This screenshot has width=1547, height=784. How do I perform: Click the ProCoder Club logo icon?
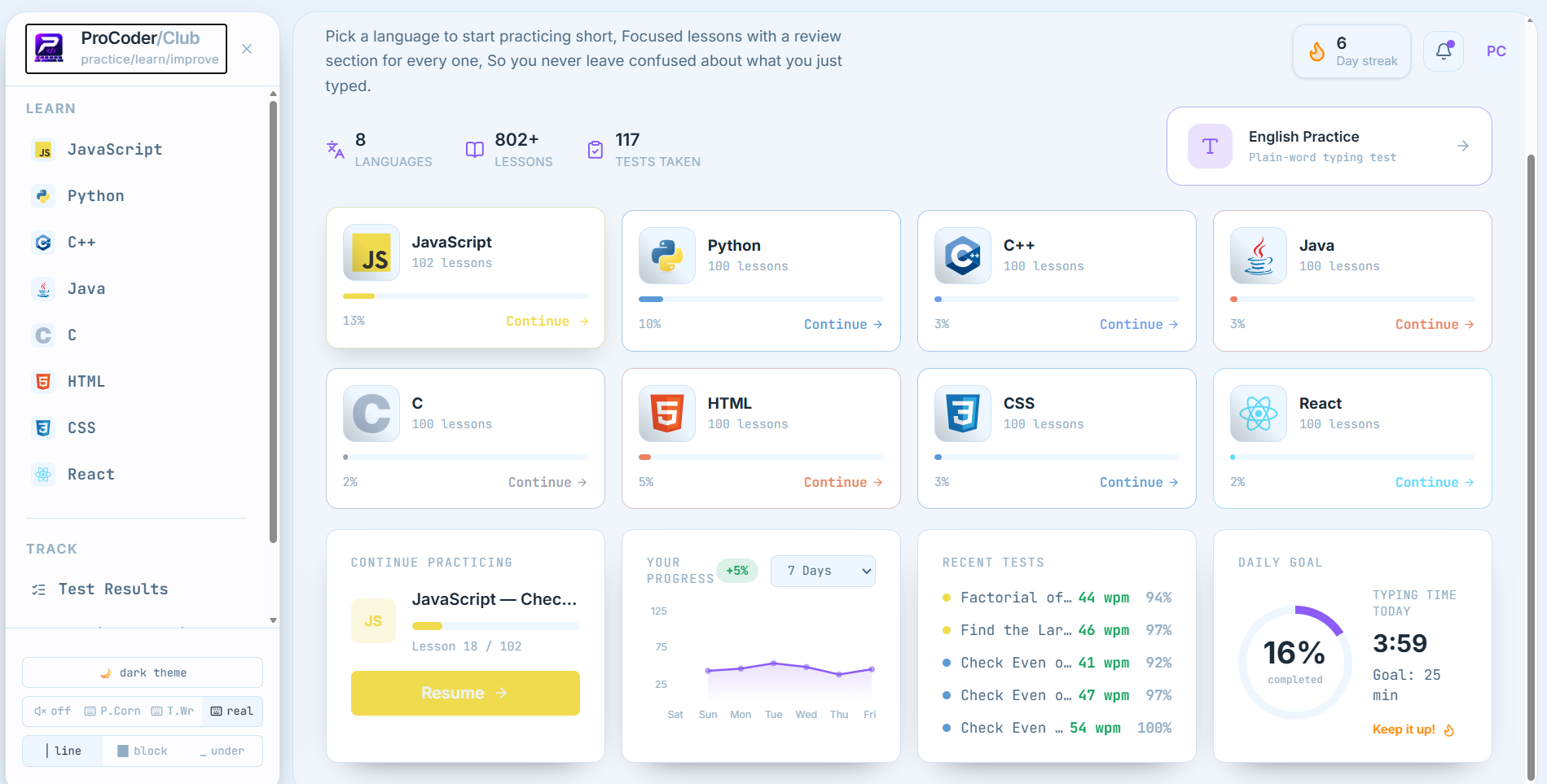tap(49, 49)
